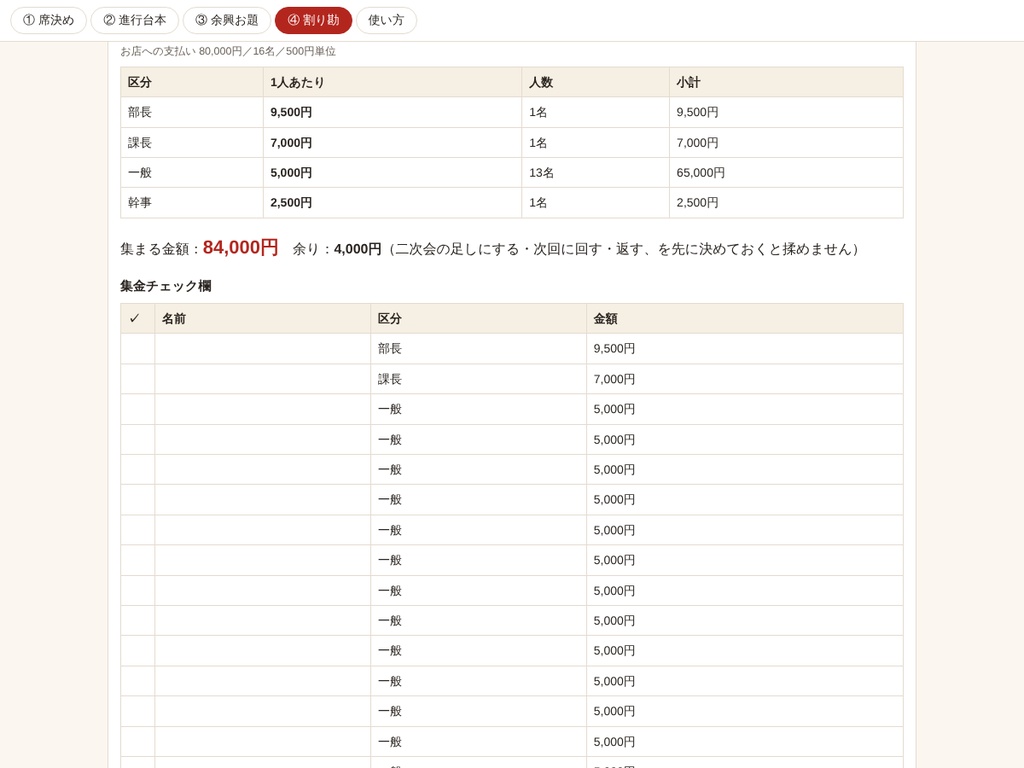Click the 人数 column header

596,82
